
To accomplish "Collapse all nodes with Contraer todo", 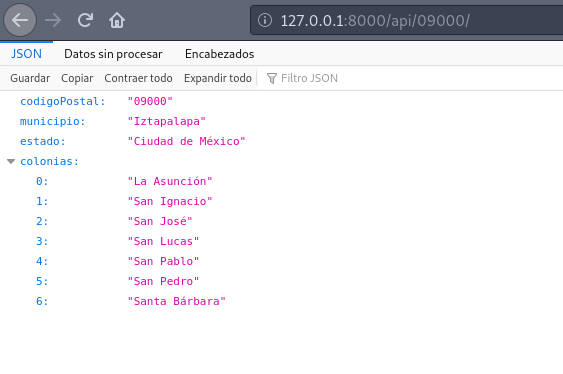I will coord(138,78).
